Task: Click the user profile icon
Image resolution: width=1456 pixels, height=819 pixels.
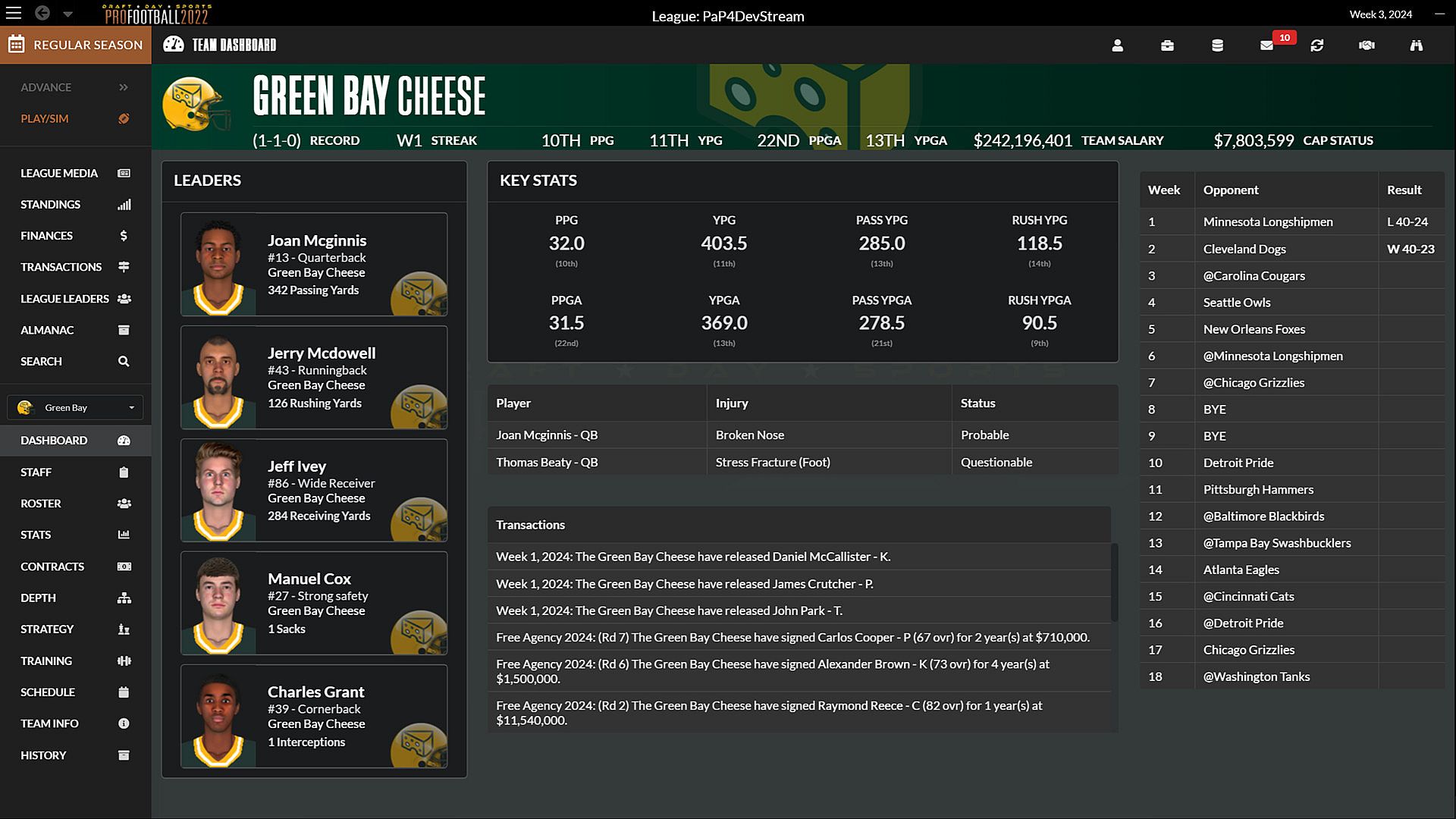Action: coord(1117,45)
